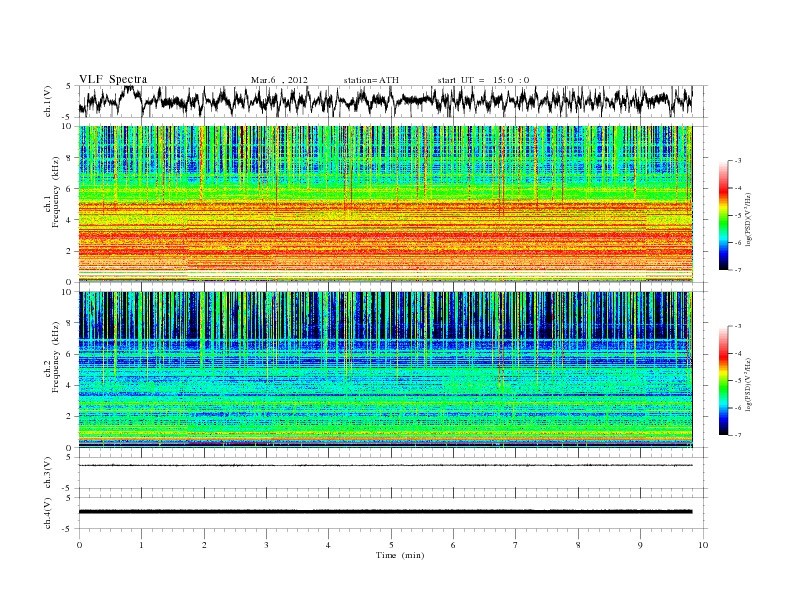Click the "5" volt tick beside ch.1(V)
792x612 pixels.
pos(69,86)
